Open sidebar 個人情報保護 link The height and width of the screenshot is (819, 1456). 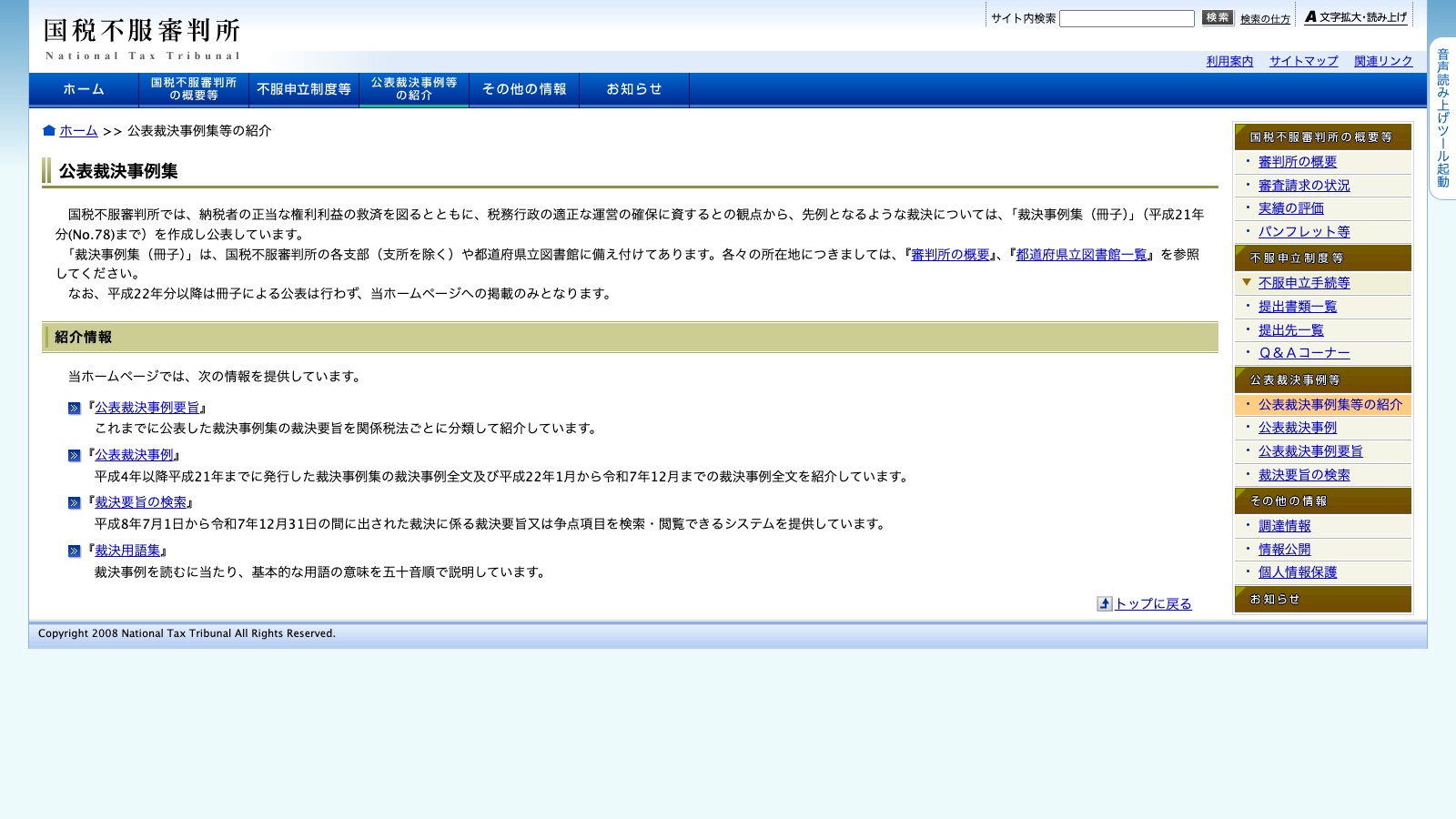[x=1298, y=572]
